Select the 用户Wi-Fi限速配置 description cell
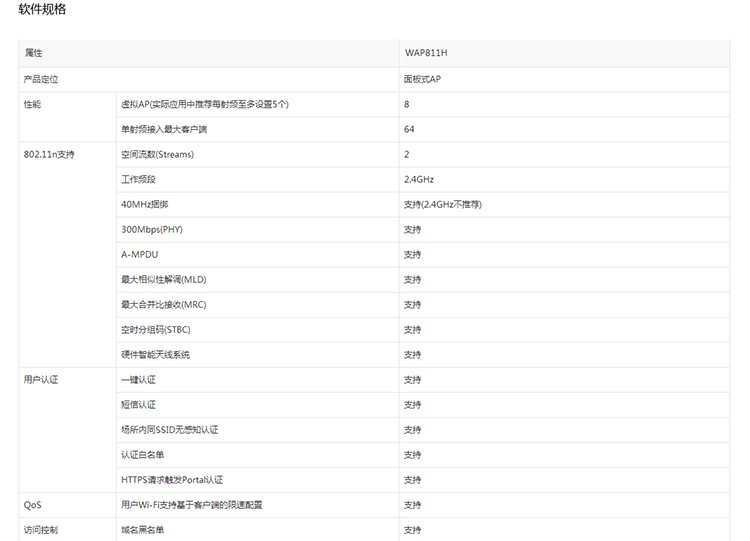The image size is (750, 541). click(x=257, y=505)
